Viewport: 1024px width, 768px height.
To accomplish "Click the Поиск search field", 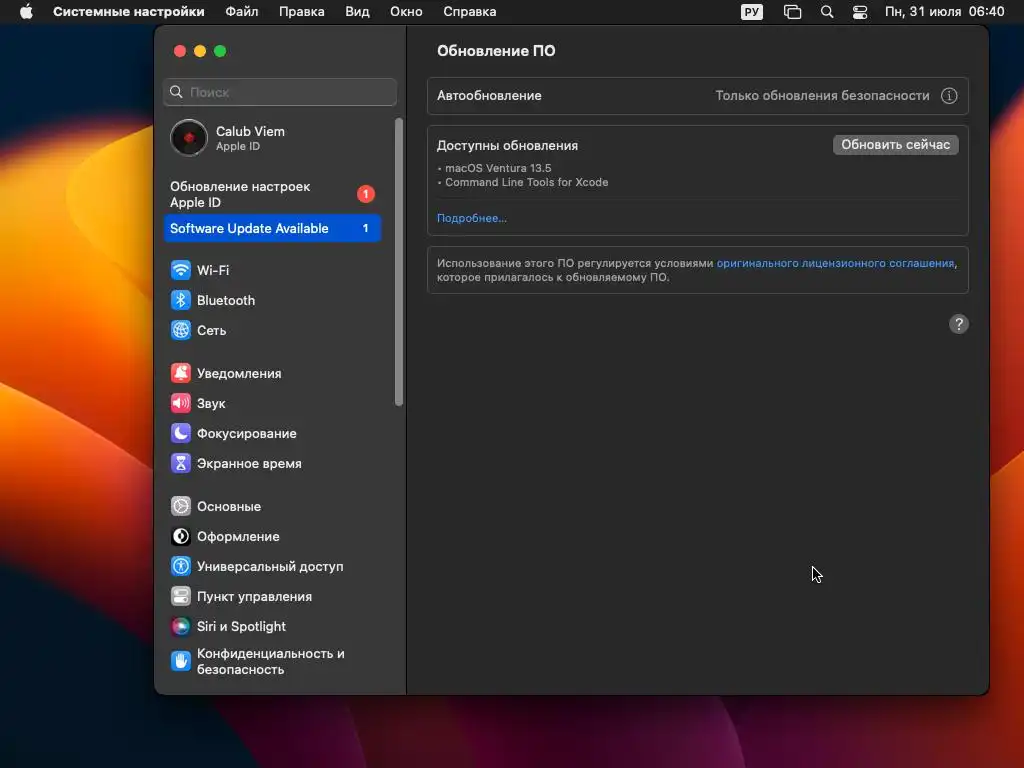I will 280,92.
